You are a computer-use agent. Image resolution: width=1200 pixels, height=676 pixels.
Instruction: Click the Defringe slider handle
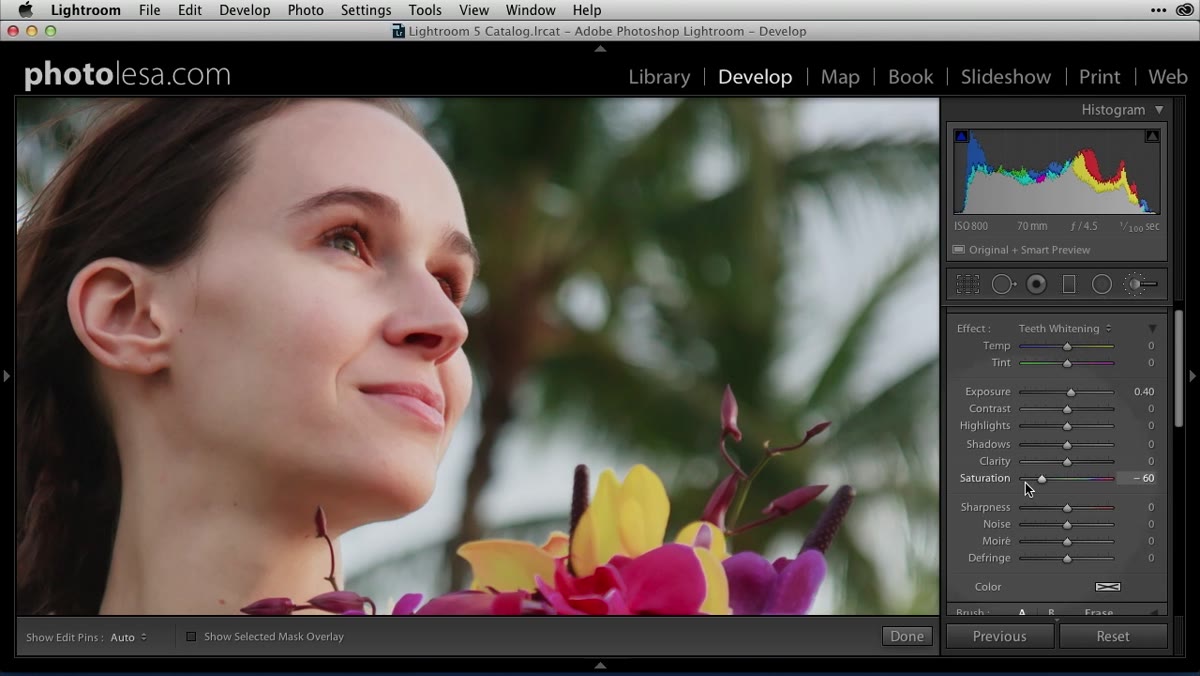click(1067, 558)
